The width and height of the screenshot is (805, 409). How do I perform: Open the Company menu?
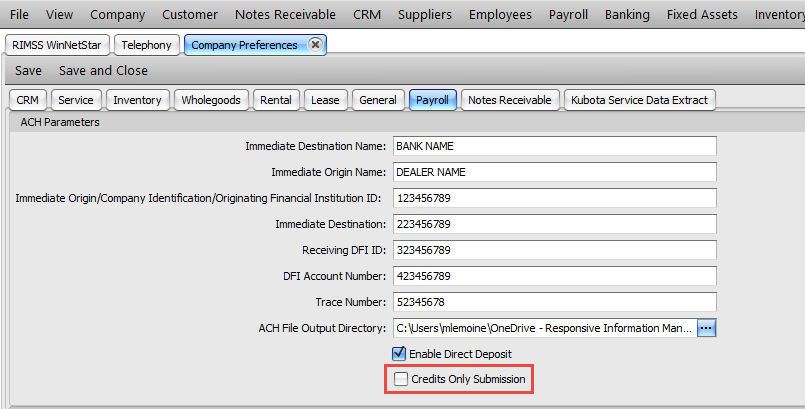pos(118,15)
